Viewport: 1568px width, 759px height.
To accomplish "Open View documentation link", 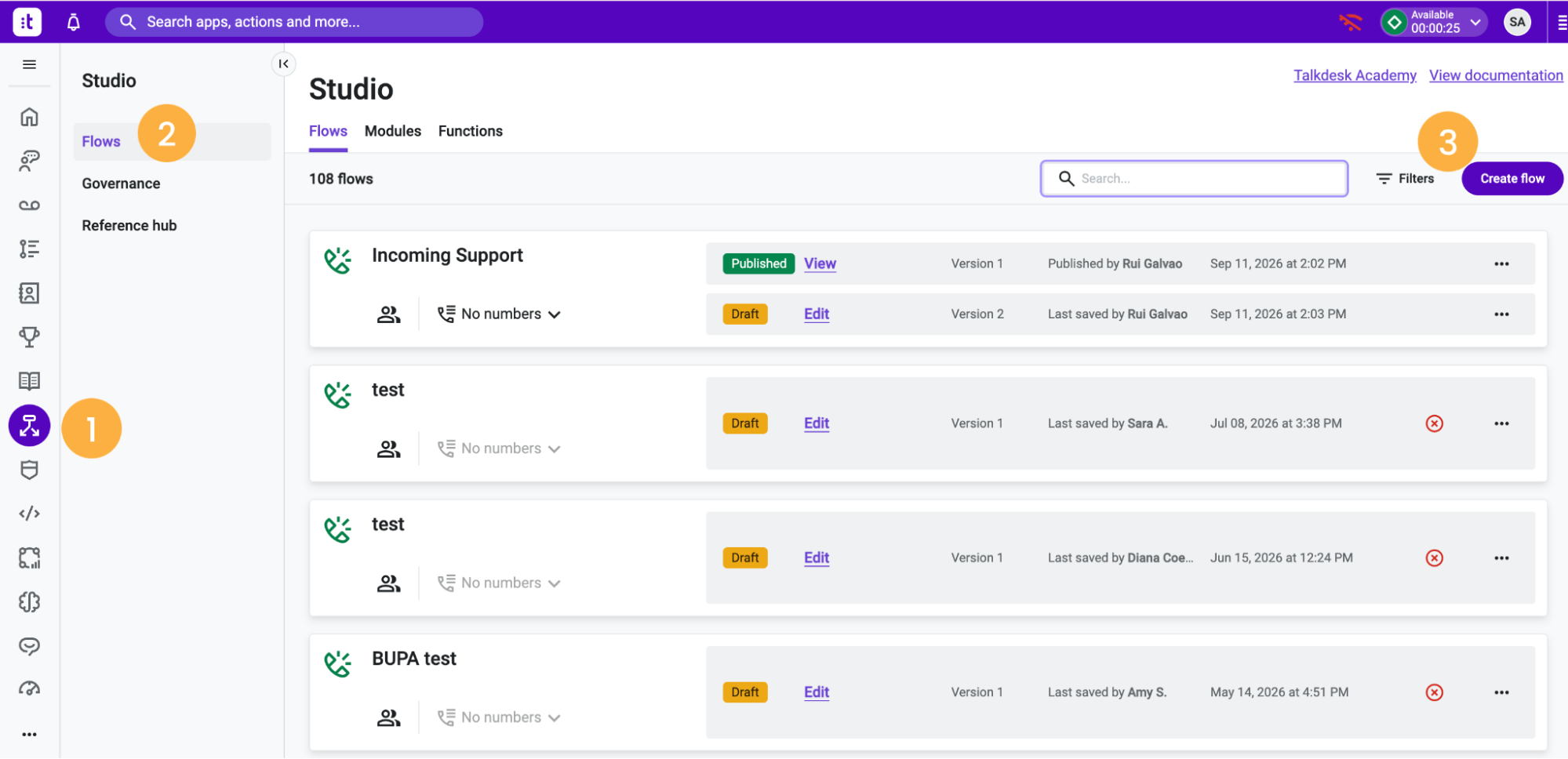I will [1496, 75].
